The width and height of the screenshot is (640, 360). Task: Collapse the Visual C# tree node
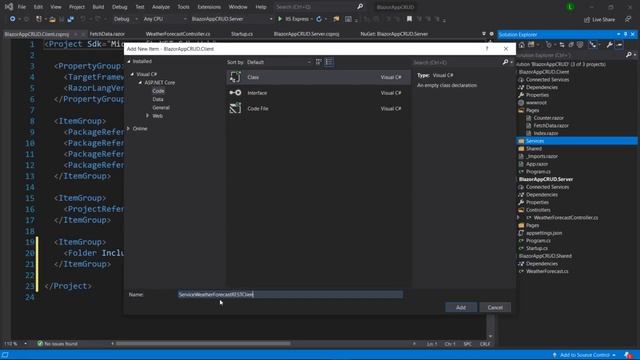click(132, 74)
